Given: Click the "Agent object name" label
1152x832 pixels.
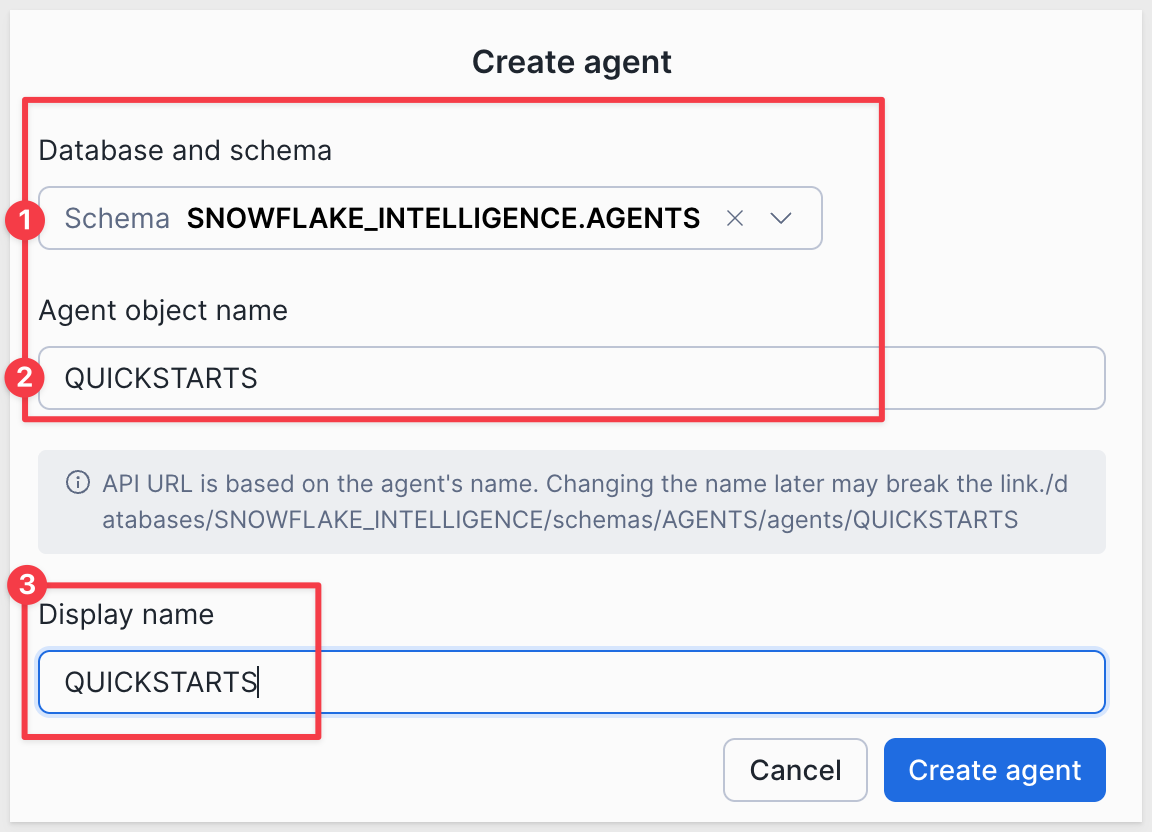Looking at the screenshot, I should [163, 311].
